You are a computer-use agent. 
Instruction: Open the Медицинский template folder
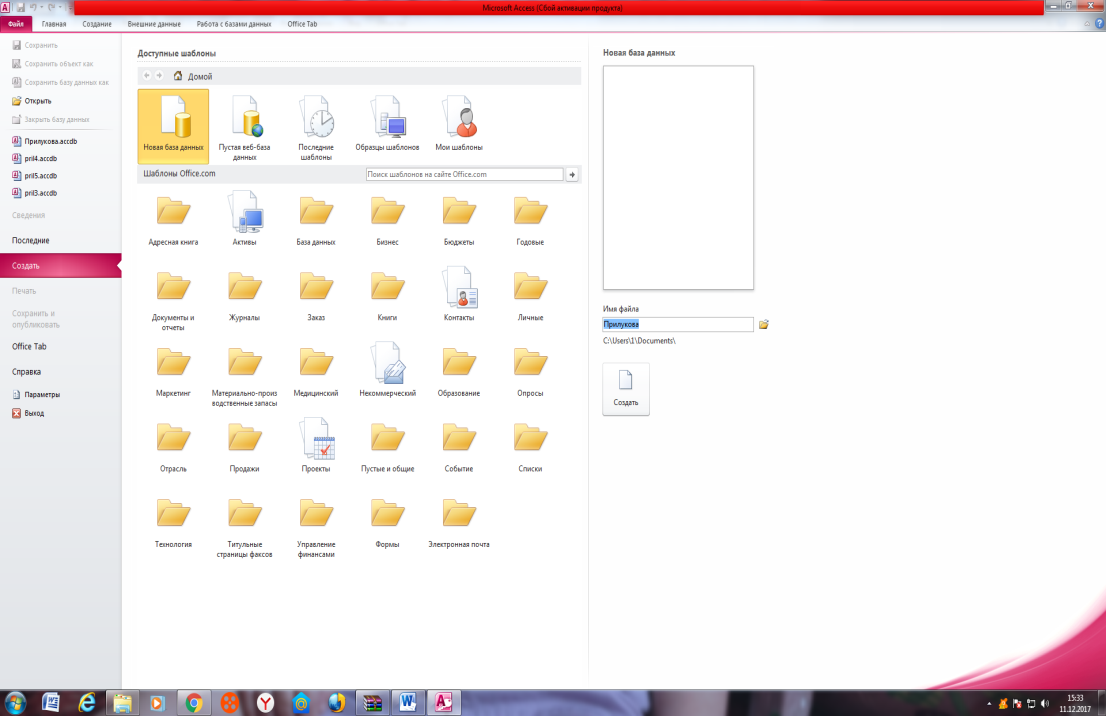[315, 372]
